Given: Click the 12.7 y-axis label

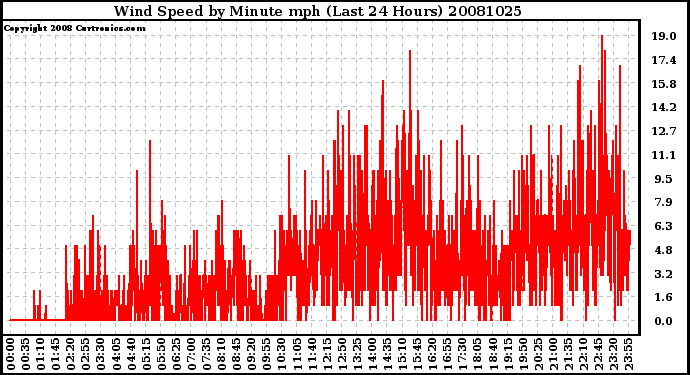Looking at the screenshot, I should 664,131.
